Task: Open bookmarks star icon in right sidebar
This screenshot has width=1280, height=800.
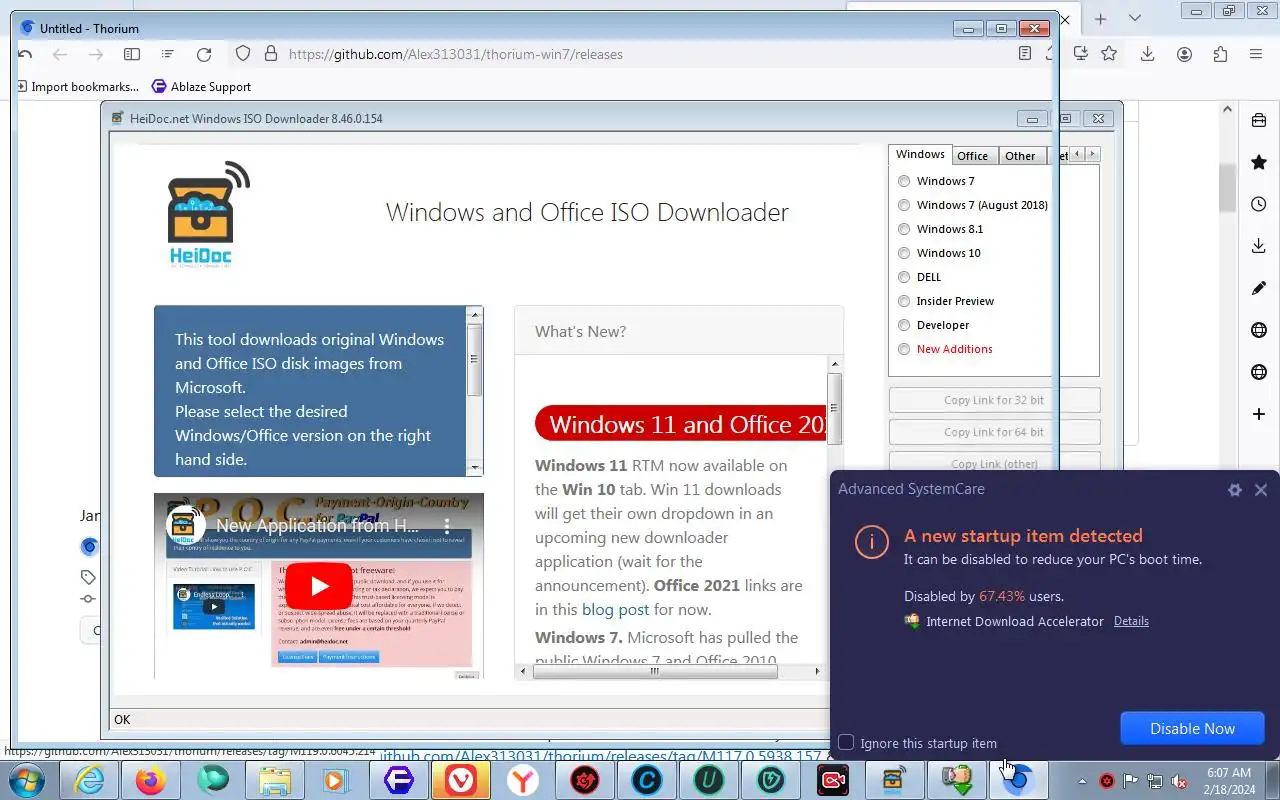Action: [x=1259, y=162]
